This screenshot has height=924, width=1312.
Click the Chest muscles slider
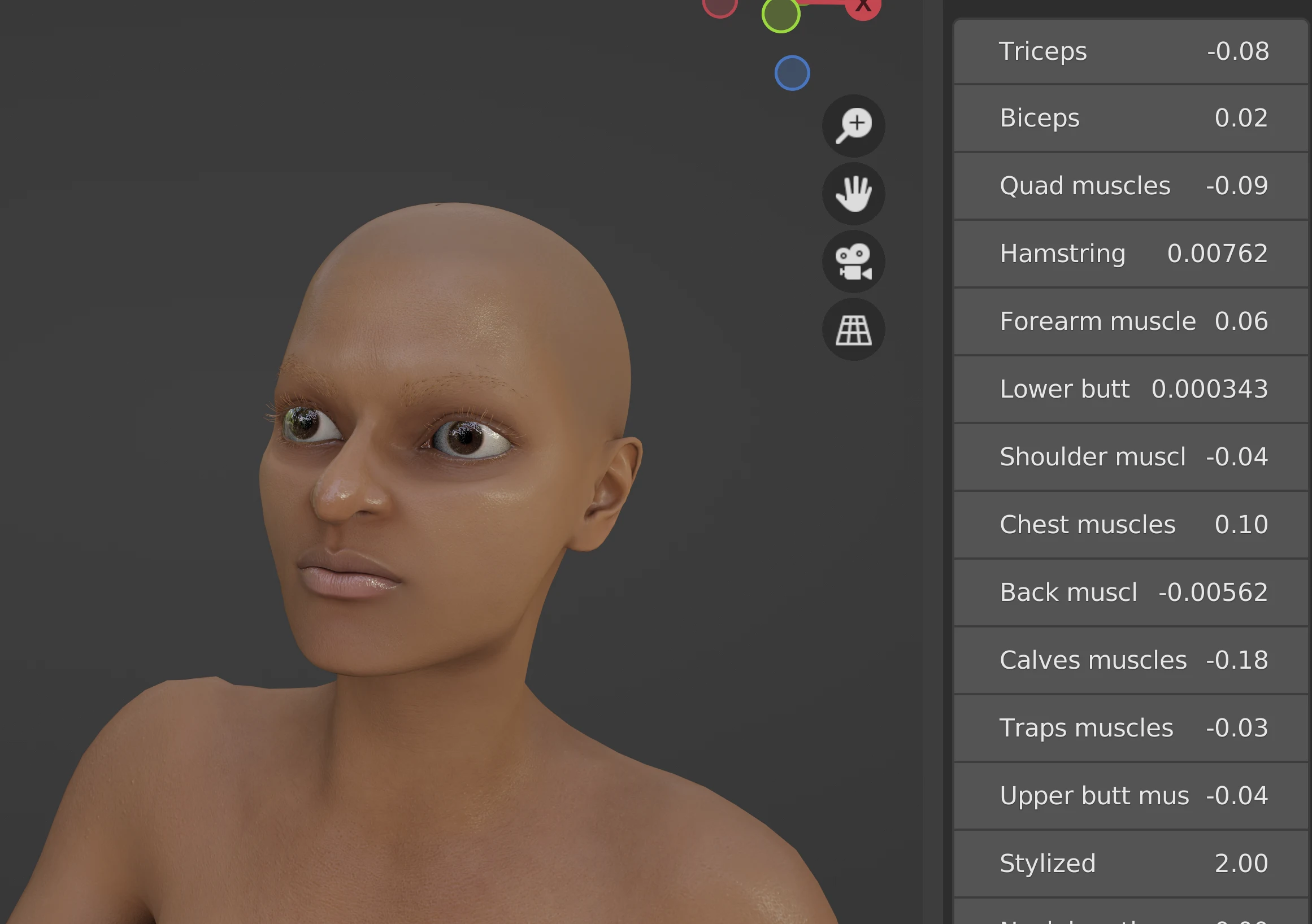coord(1131,525)
